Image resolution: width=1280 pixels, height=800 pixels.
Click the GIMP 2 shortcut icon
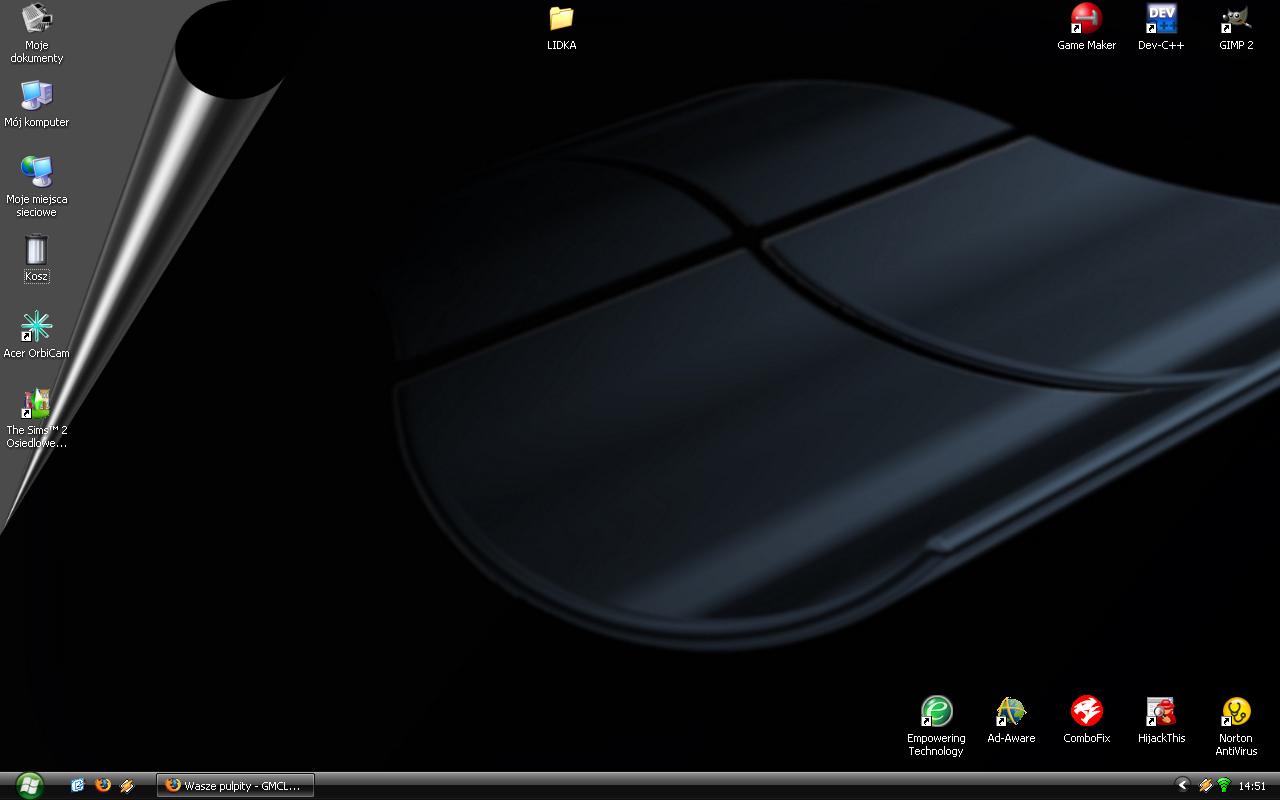click(x=1236, y=19)
